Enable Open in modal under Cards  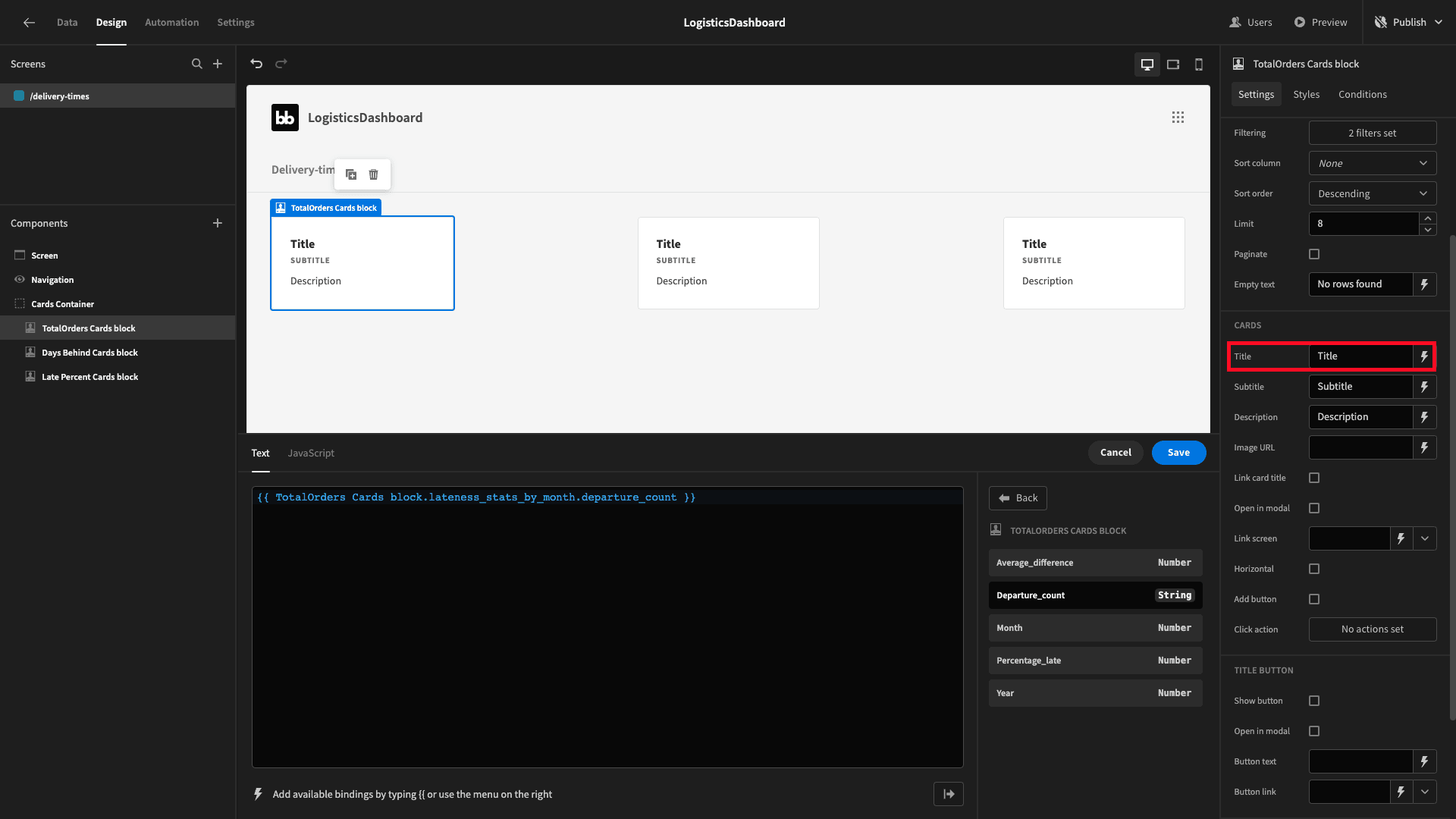[1314, 508]
